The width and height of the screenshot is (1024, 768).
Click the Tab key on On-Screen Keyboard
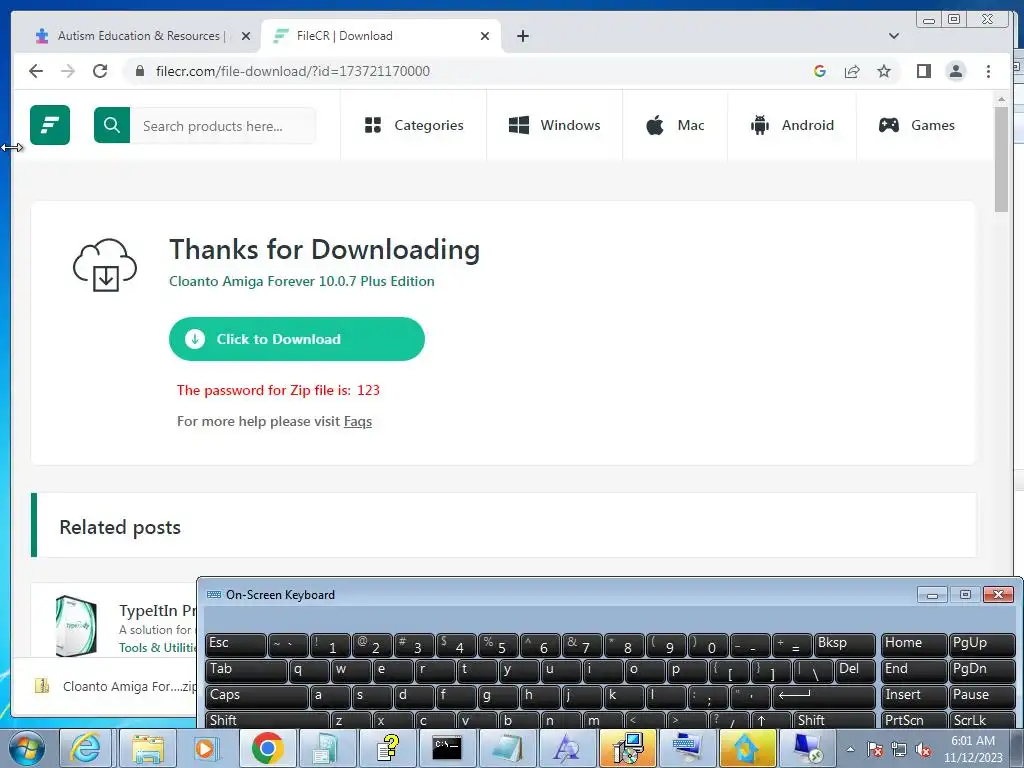pos(246,671)
